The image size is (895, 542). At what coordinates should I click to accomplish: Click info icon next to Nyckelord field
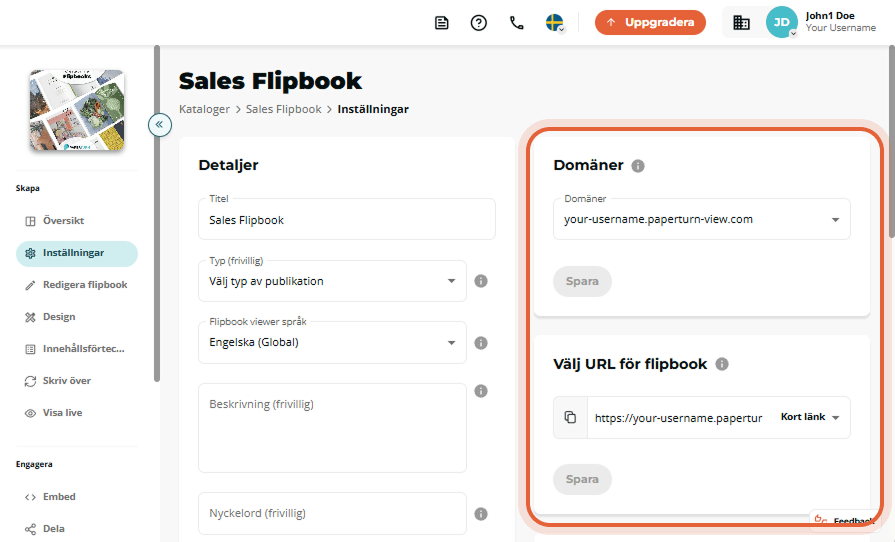click(x=481, y=514)
